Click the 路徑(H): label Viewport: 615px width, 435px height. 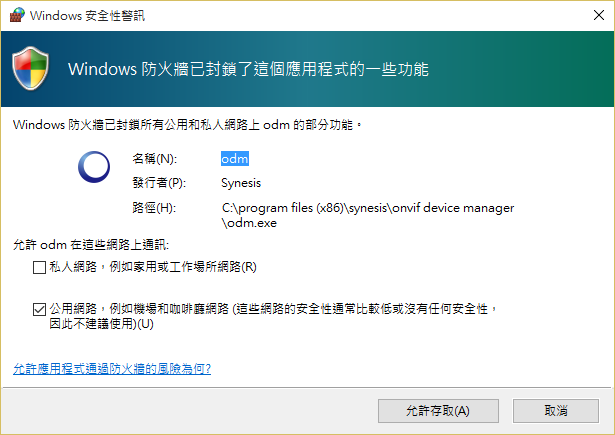coord(154,208)
